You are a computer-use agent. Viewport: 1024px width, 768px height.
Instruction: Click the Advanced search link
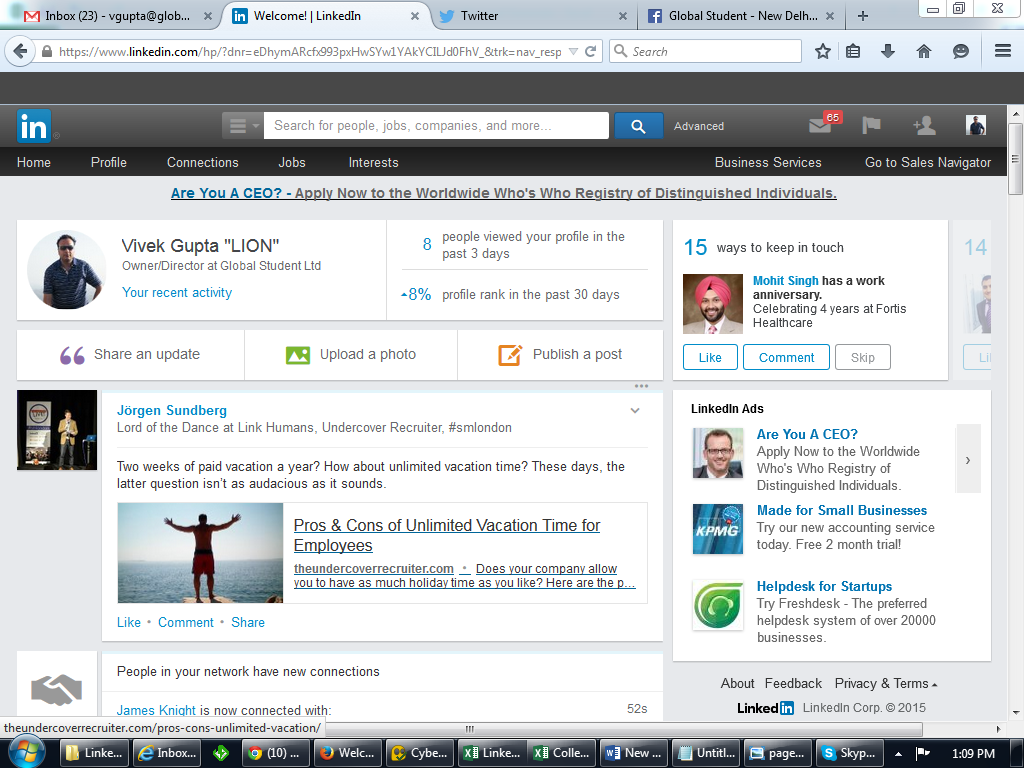click(x=698, y=126)
